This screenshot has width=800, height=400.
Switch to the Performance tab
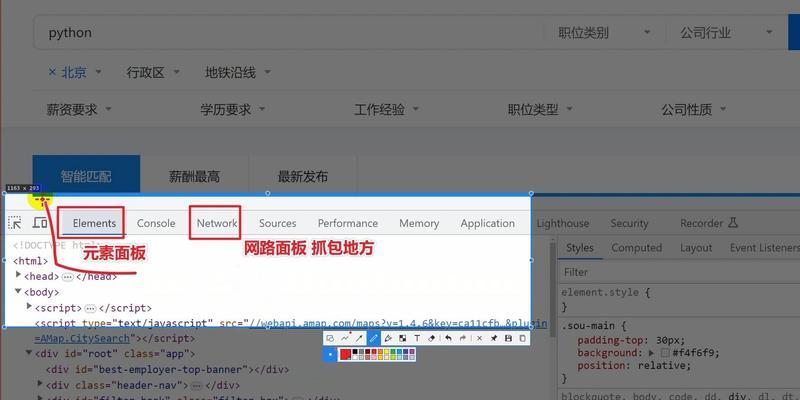[348, 223]
